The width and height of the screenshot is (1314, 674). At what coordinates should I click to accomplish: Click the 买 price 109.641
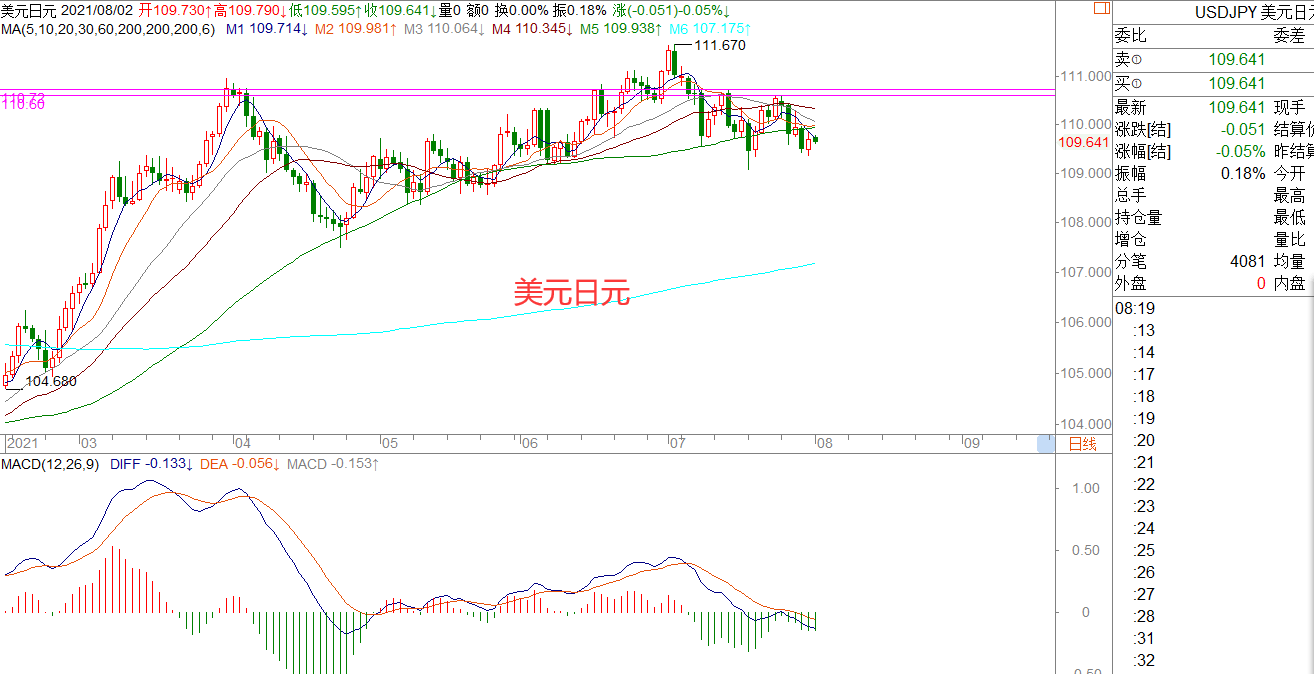(1237, 84)
